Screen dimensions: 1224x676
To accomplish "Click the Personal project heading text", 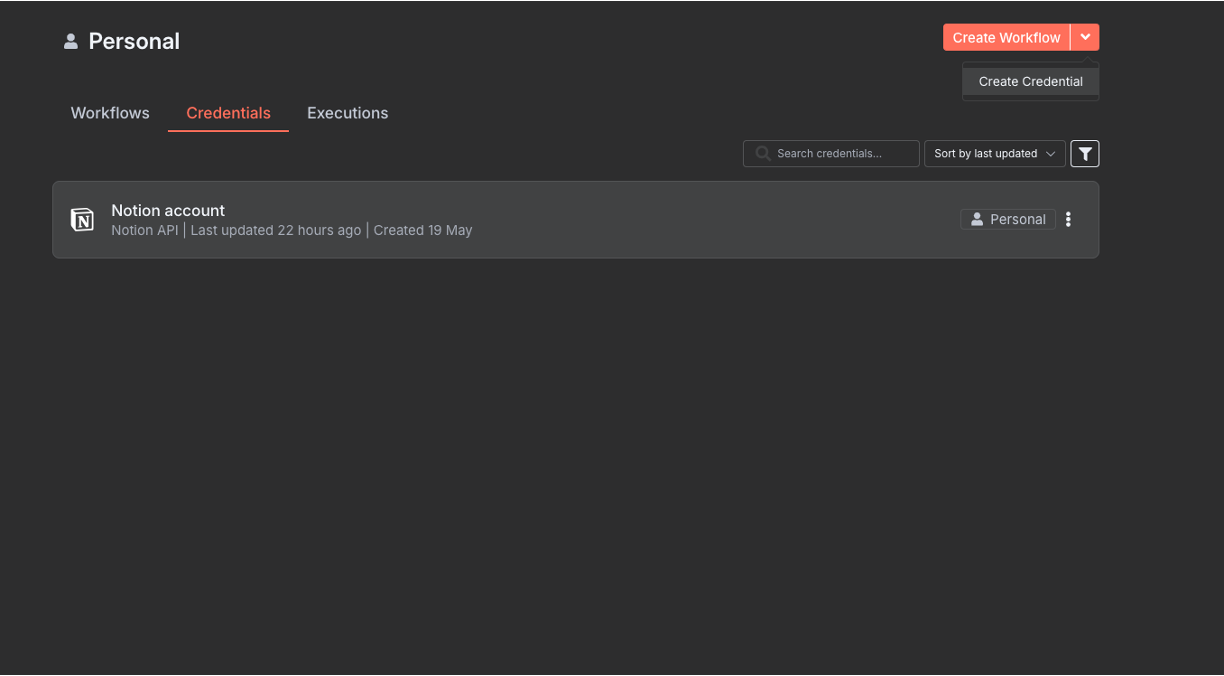I will pyautogui.click(x=134, y=41).
